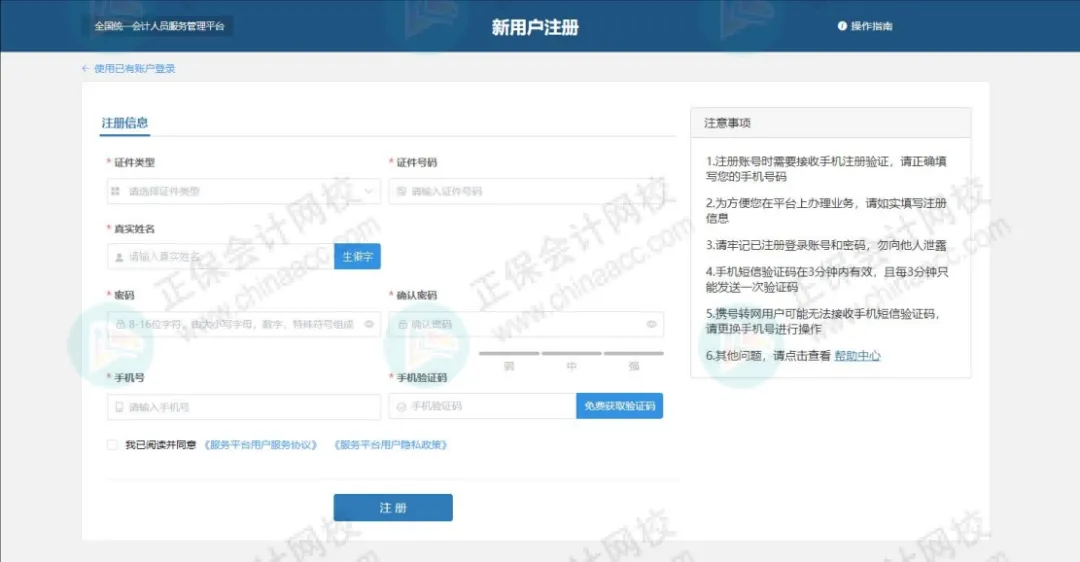Click 操作指南 text in header
Screen dimensions: 1080x562
[x=871, y=26]
